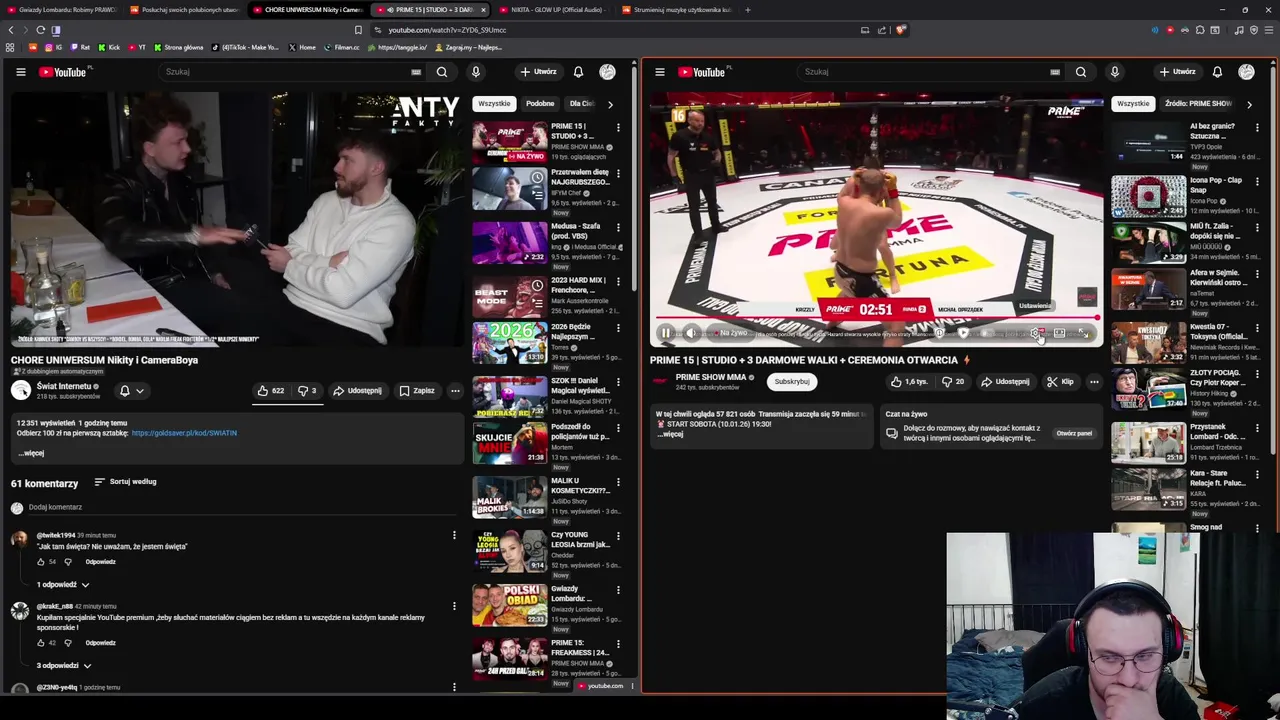Mute the PRIME 15 stream volume
Screen dimensions: 1280x720
click(x=690, y=333)
